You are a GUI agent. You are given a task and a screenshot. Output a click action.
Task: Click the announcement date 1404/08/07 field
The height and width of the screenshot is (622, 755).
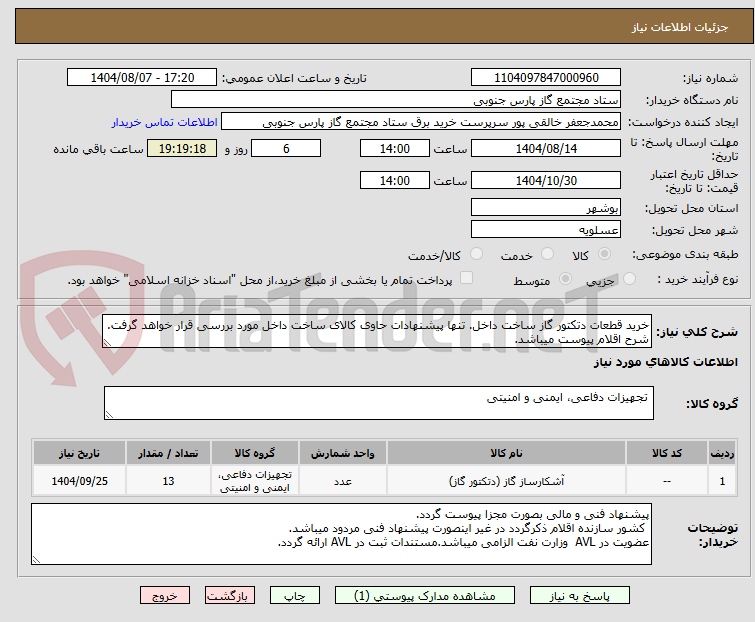pos(142,78)
